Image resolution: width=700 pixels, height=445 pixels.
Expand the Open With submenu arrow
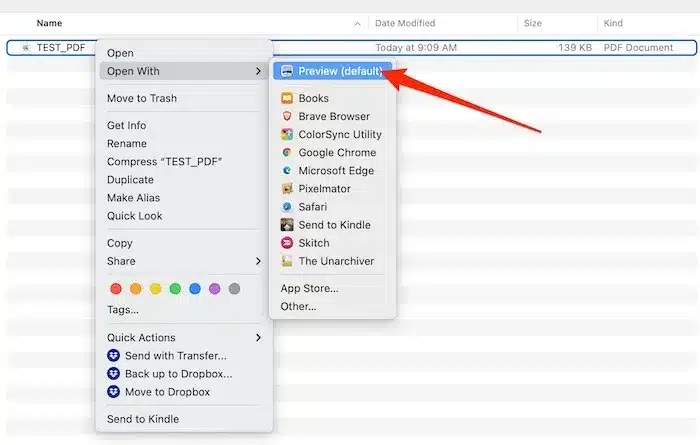point(258,71)
